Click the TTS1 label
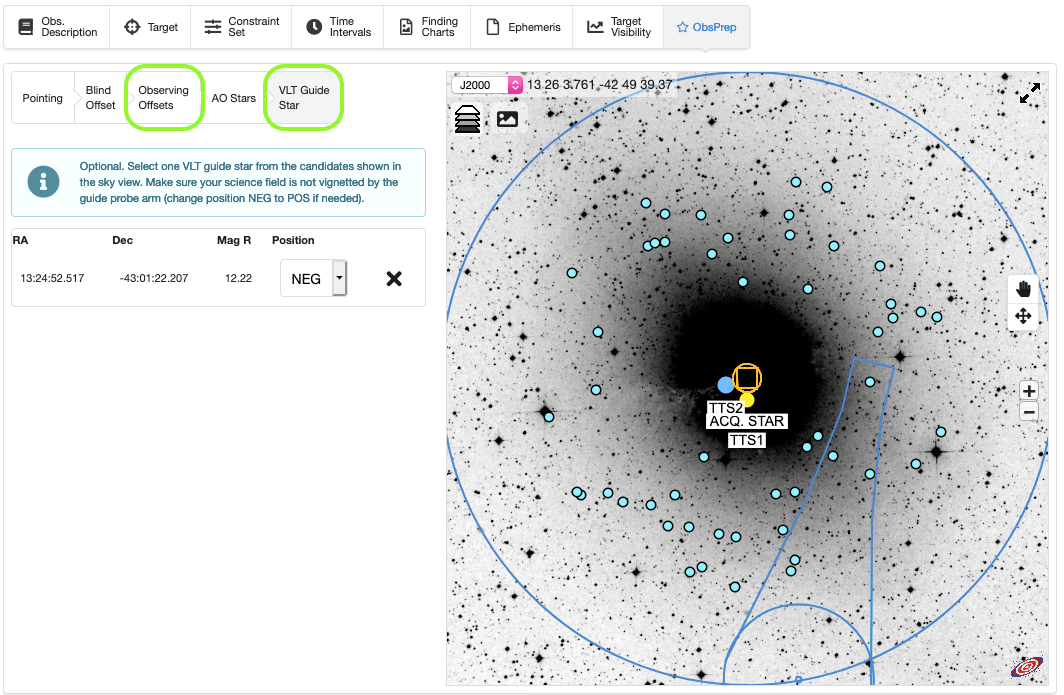Screen dimensions: 1064x695 click(x=746, y=440)
